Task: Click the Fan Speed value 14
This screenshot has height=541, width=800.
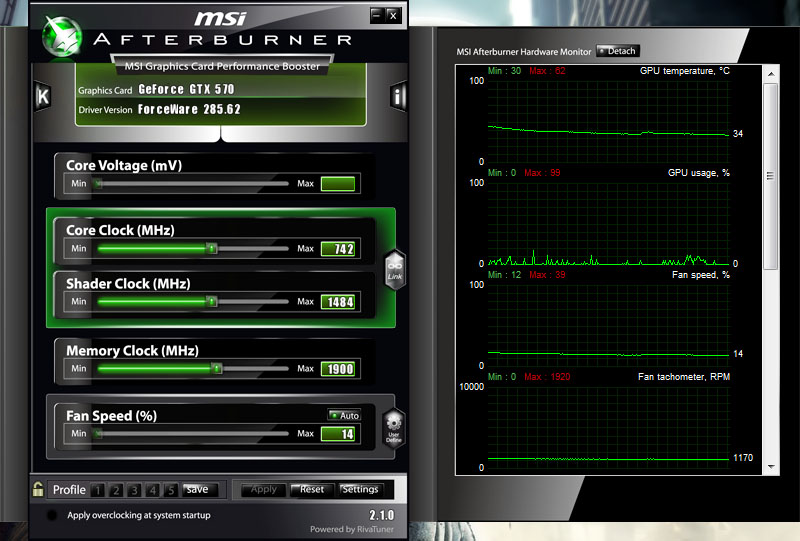Action: tap(338, 434)
